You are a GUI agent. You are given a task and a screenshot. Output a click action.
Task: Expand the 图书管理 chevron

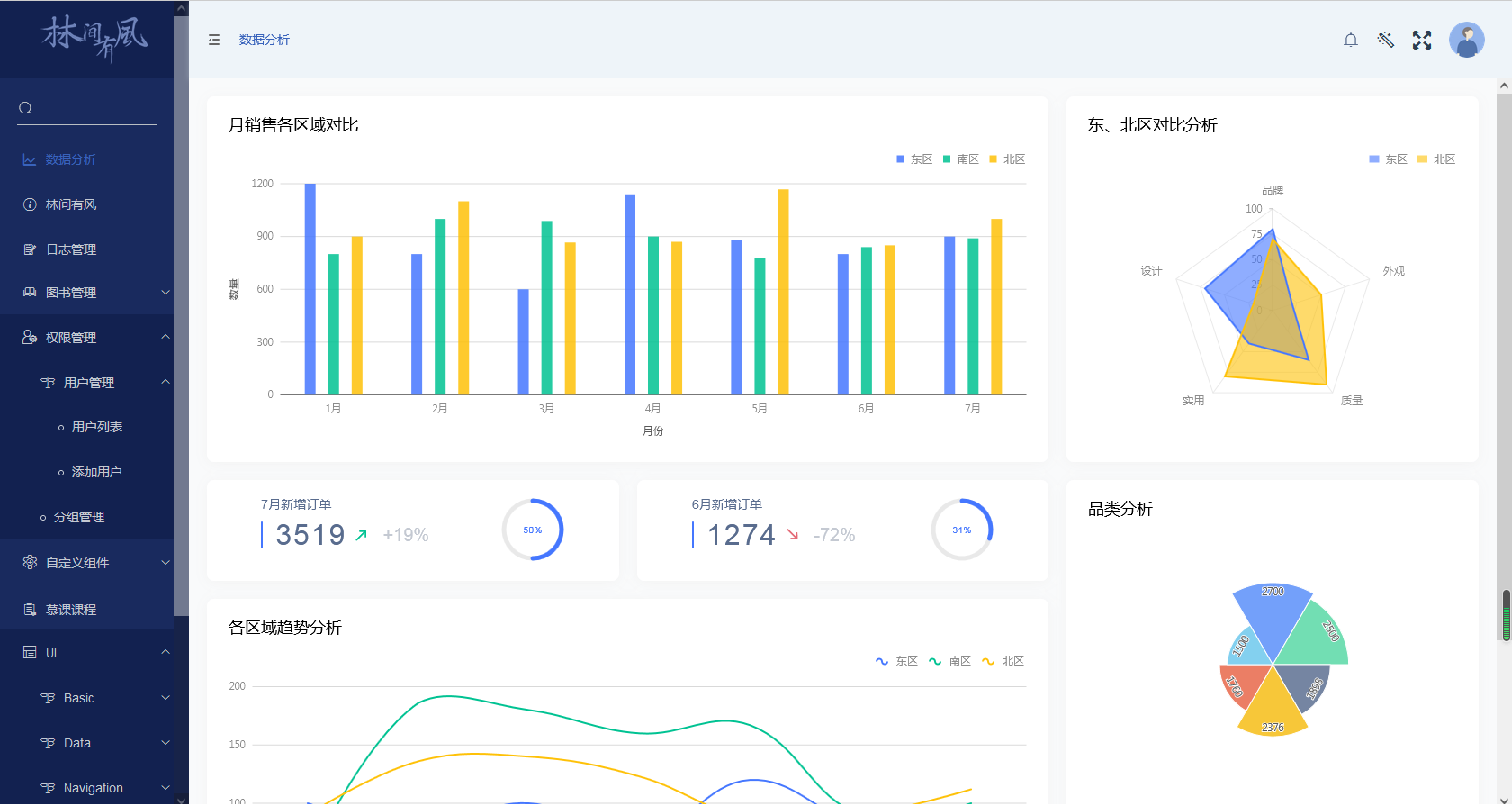(166, 293)
